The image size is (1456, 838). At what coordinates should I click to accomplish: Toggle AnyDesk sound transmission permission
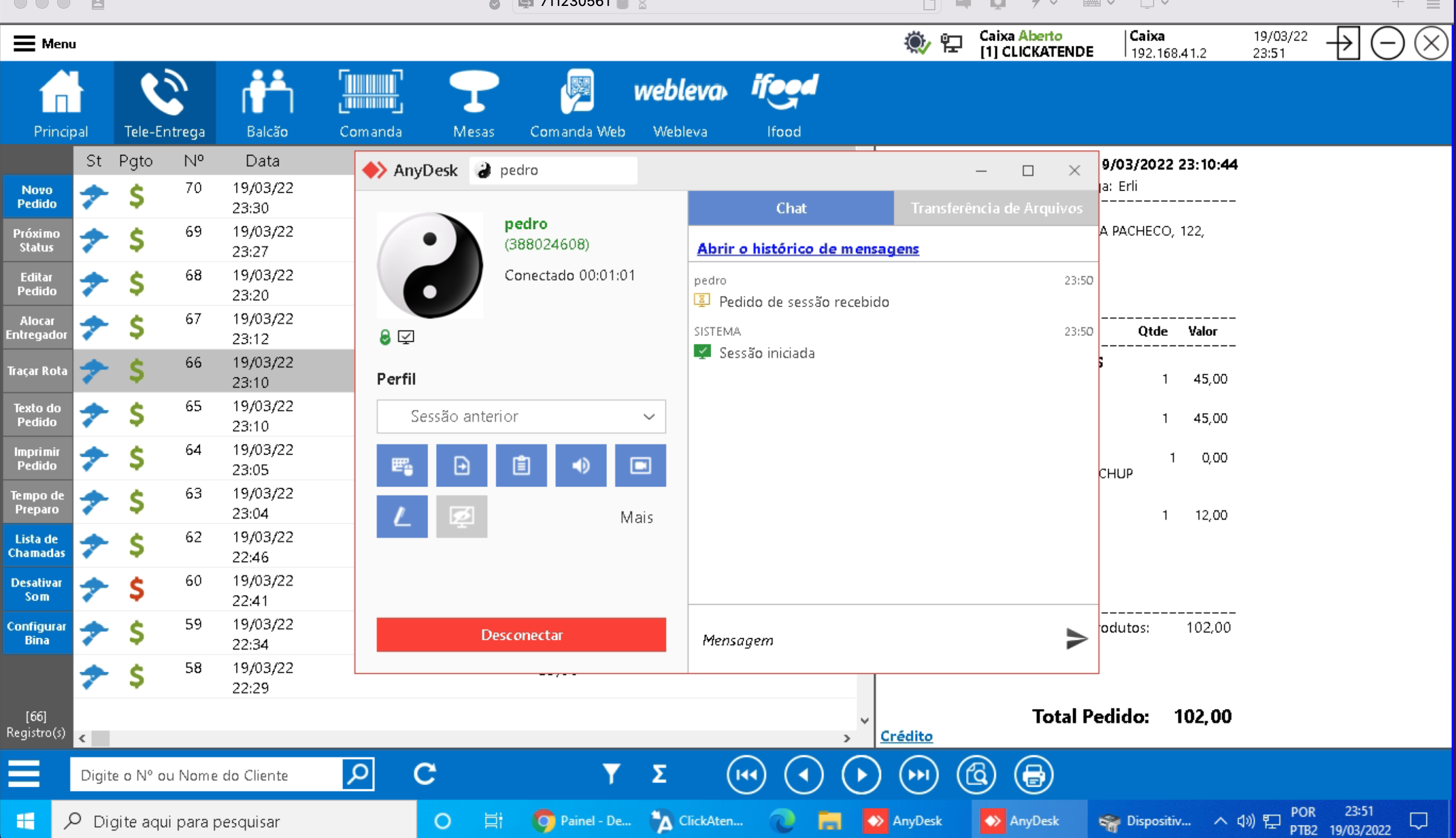tap(580, 465)
